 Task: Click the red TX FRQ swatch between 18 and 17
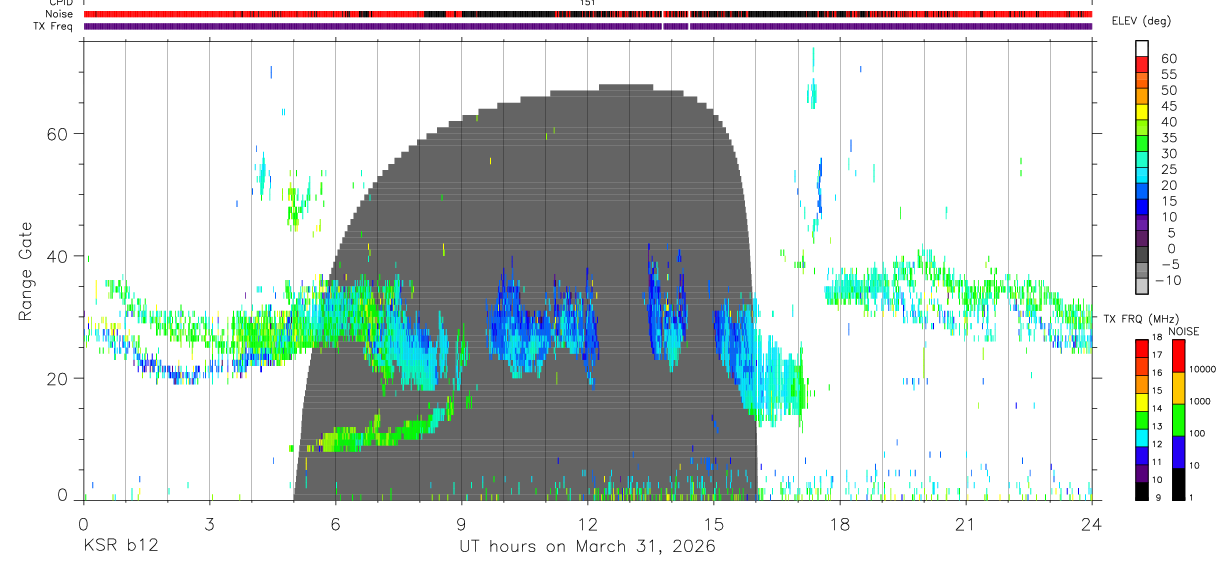click(x=1142, y=346)
